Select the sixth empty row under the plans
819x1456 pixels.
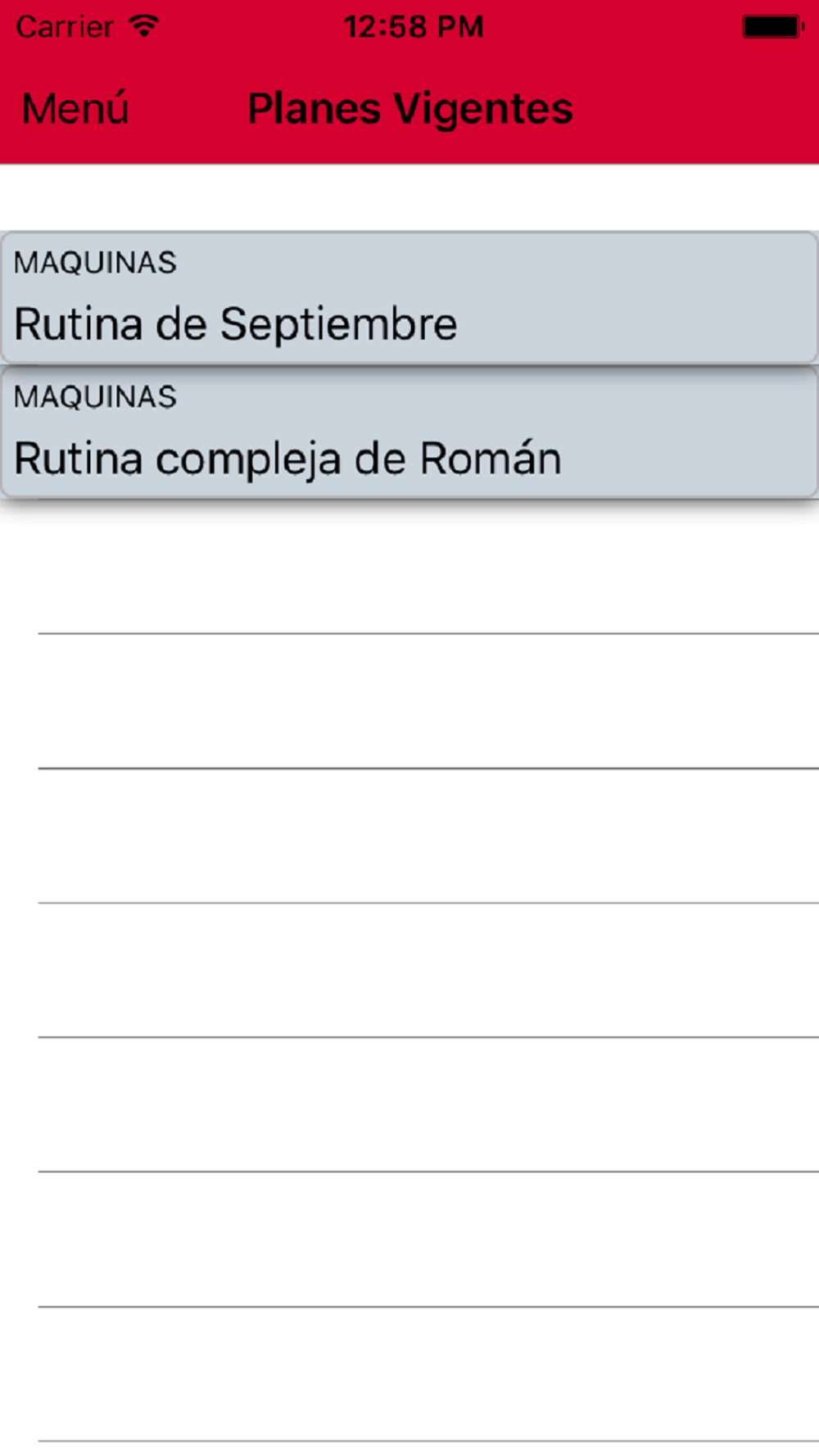(x=409, y=1239)
